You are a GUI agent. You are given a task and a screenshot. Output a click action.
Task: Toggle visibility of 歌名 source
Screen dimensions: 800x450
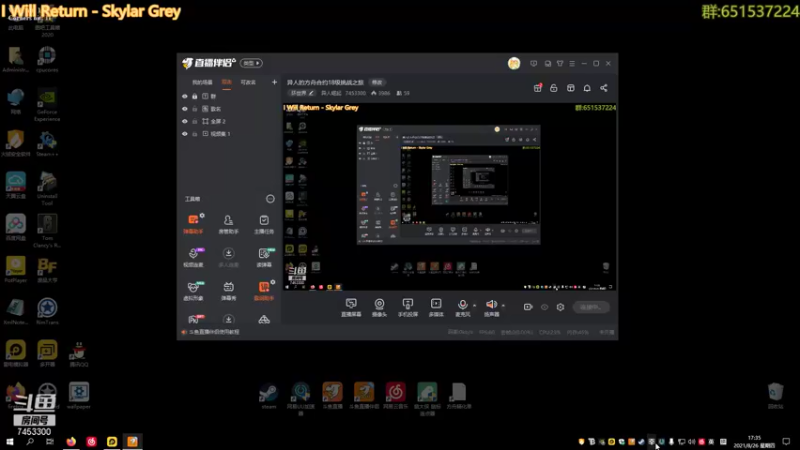(185, 109)
